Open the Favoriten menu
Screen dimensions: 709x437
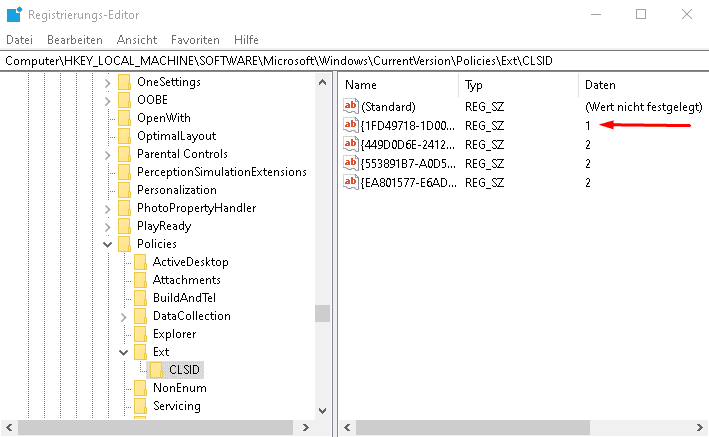(x=195, y=40)
